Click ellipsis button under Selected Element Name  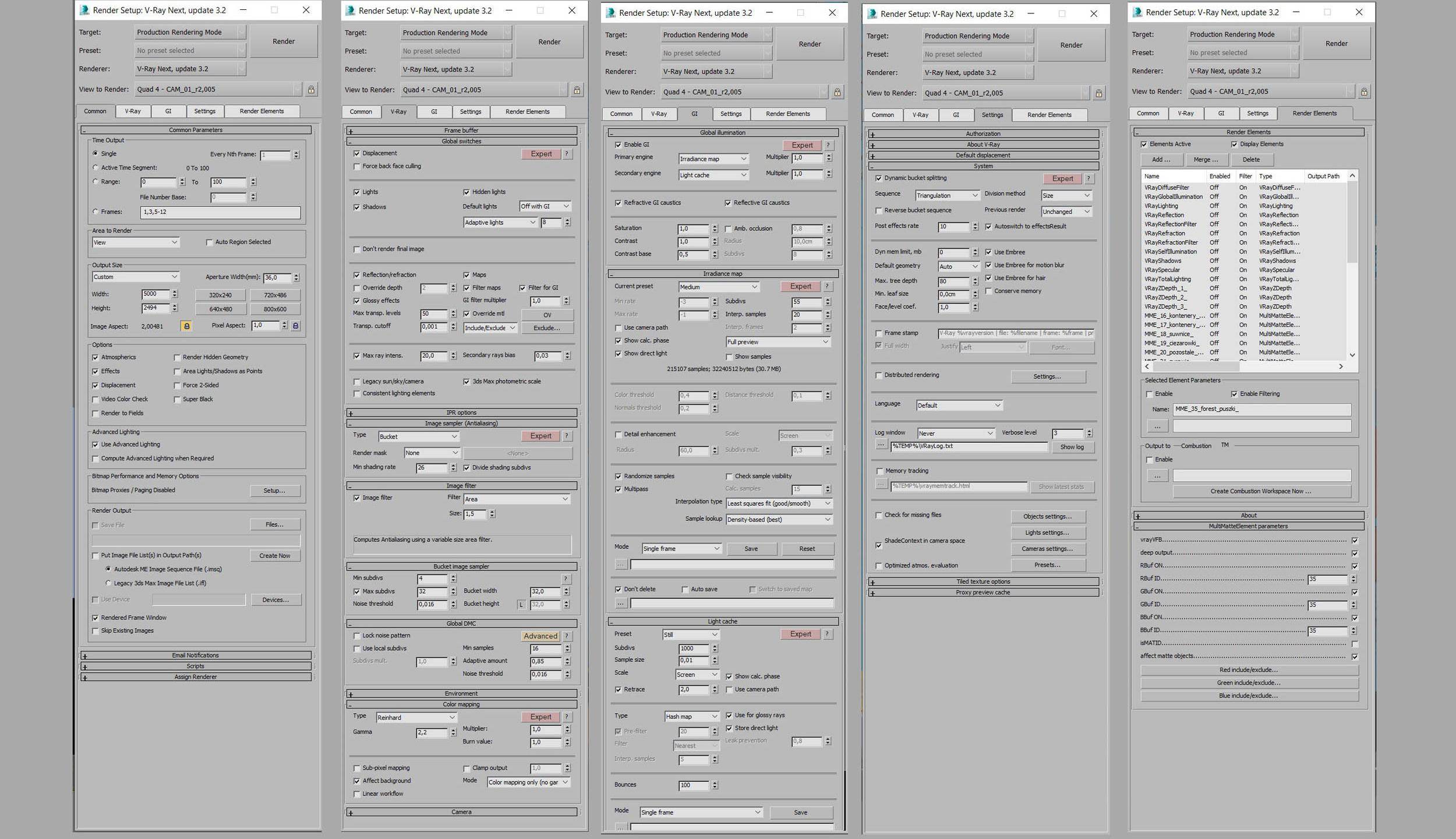(1157, 426)
